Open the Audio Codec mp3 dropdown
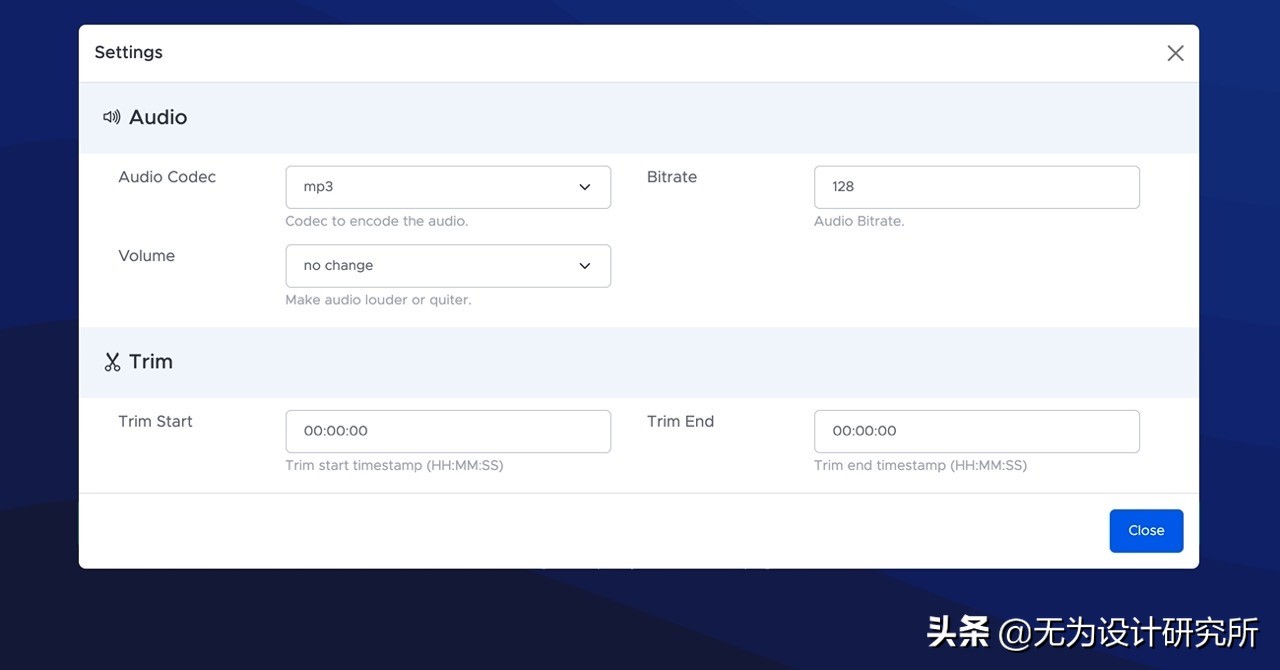 [x=447, y=187]
